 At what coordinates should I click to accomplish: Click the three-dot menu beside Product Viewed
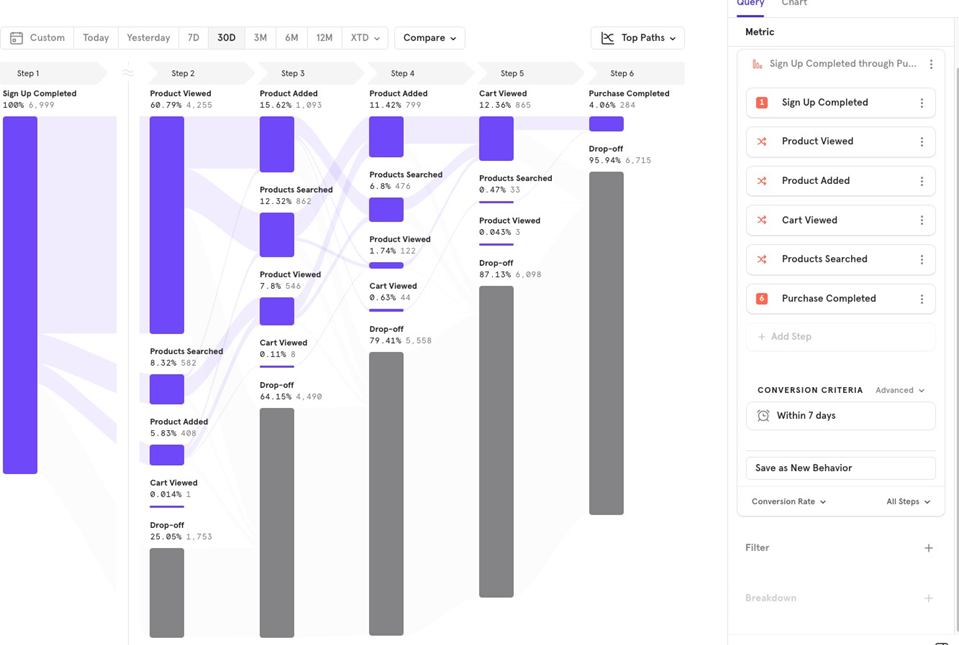point(921,142)
